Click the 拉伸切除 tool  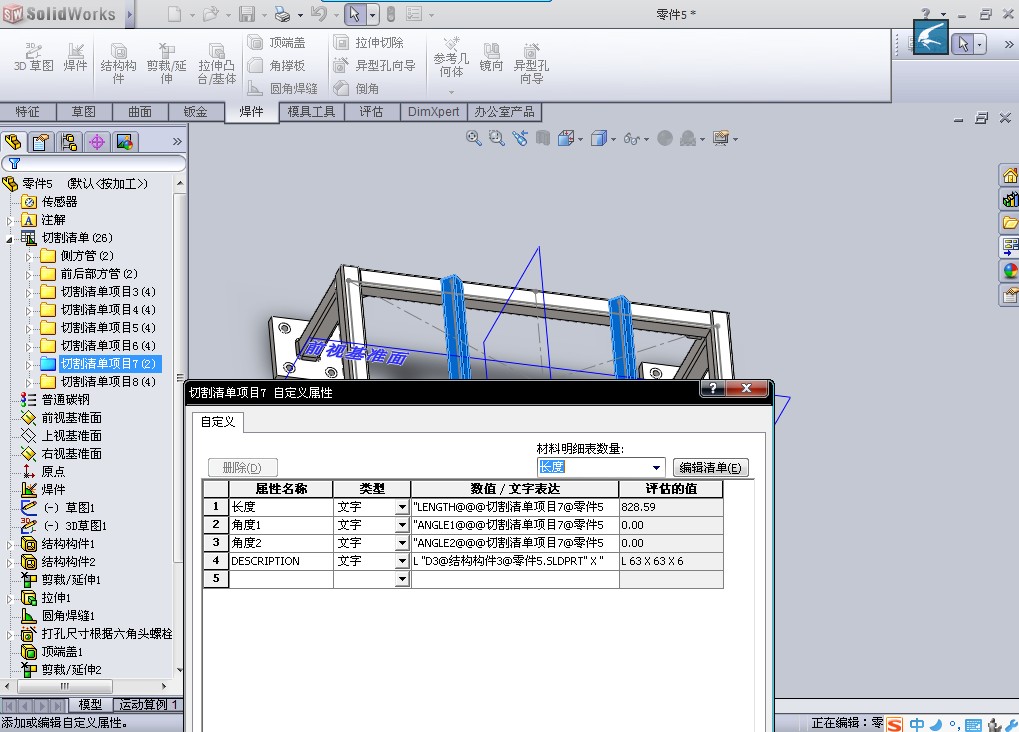pyautogui.click(x=369, y=43)
